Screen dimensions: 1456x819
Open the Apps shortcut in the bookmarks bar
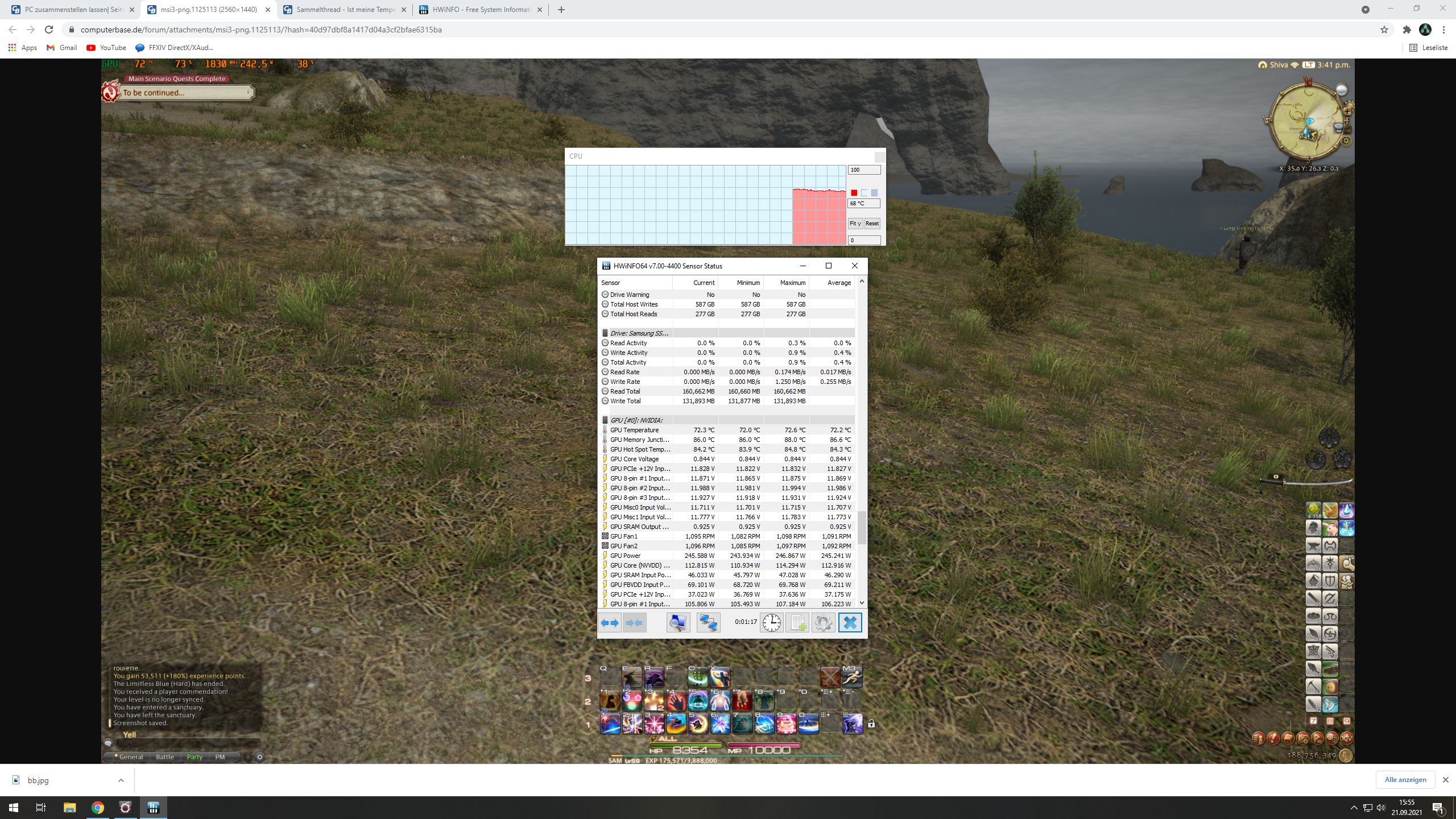click(23, 48)
